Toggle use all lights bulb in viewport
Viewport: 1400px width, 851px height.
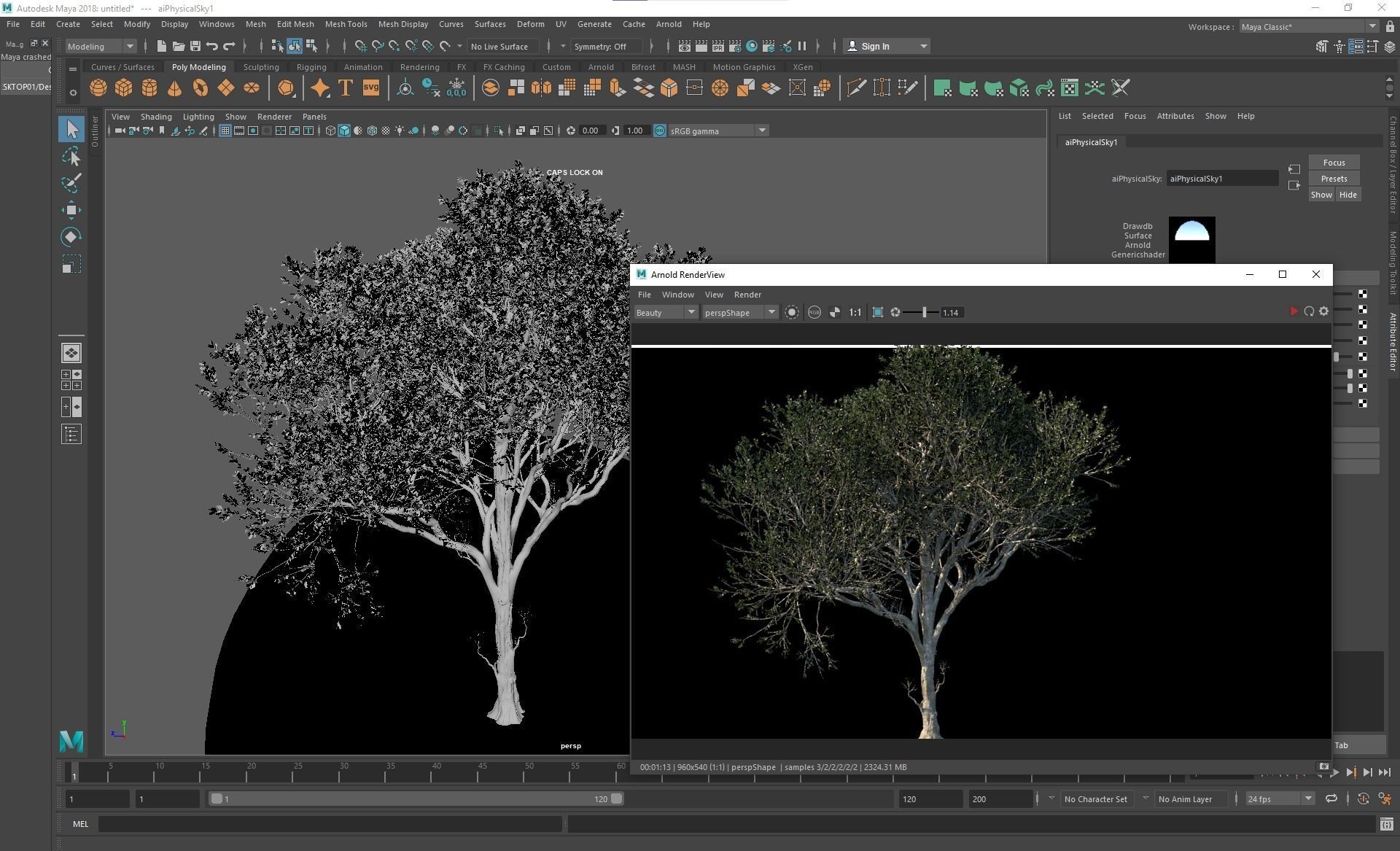tap(400, 131)
